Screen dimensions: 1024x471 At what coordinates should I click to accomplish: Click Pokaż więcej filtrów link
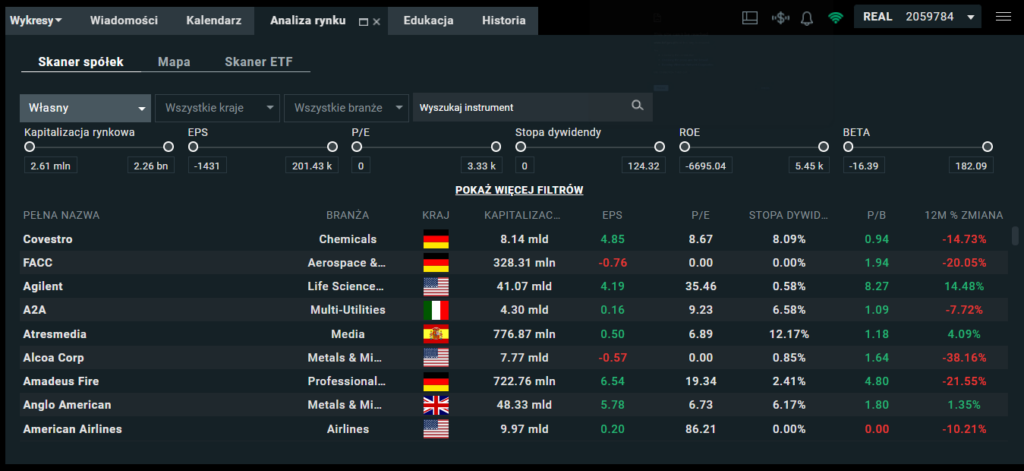[519, 189]
